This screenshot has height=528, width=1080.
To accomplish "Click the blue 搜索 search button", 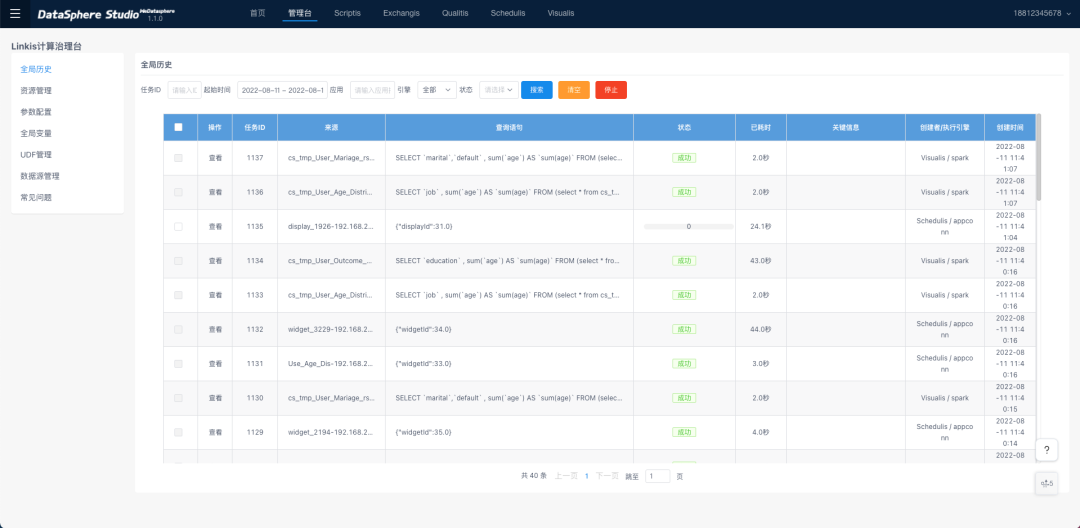I will 537,90.
